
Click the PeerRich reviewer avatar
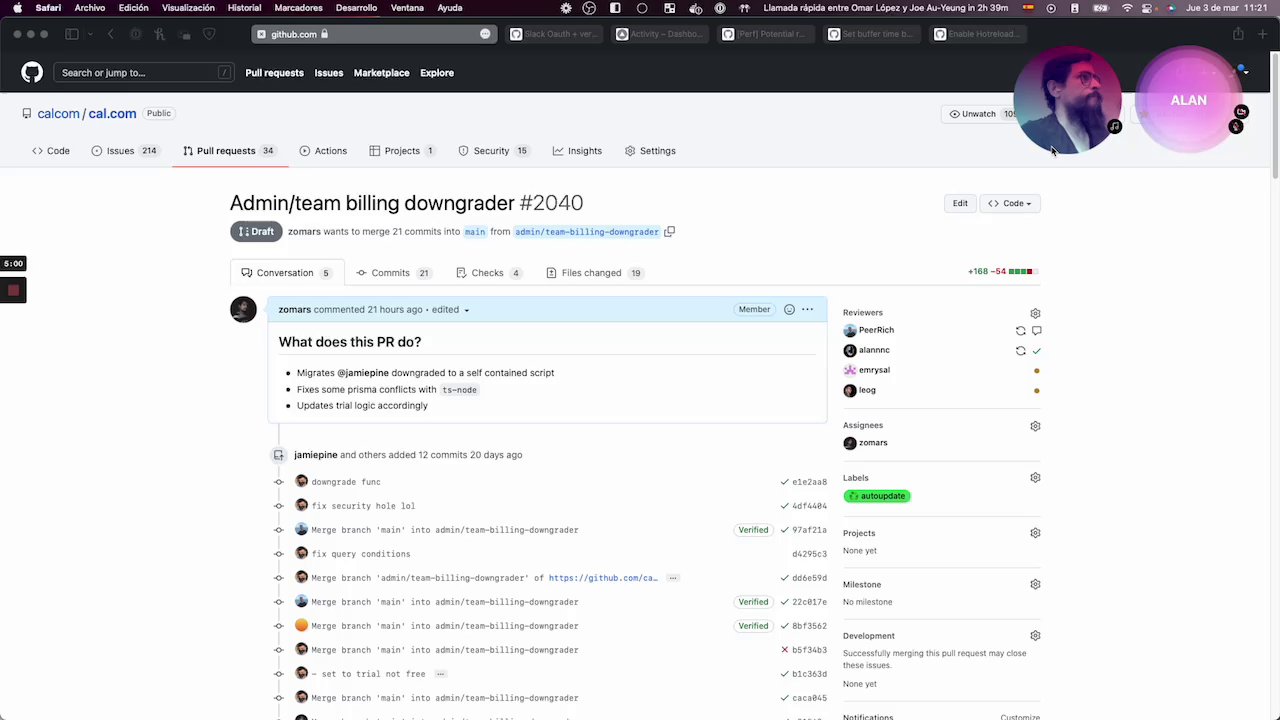coord(850,330)
